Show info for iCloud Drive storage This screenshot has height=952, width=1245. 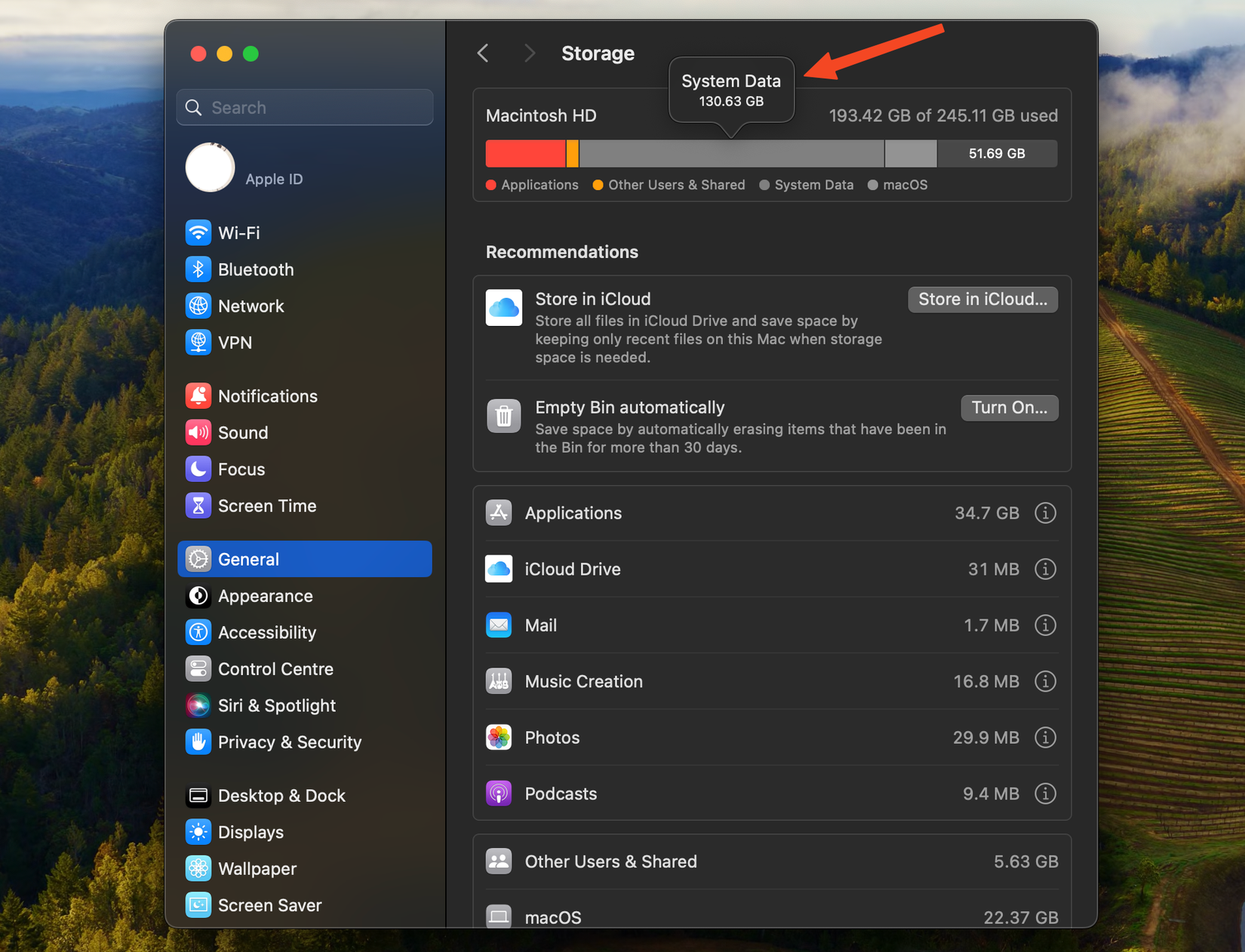[1044, 569]
